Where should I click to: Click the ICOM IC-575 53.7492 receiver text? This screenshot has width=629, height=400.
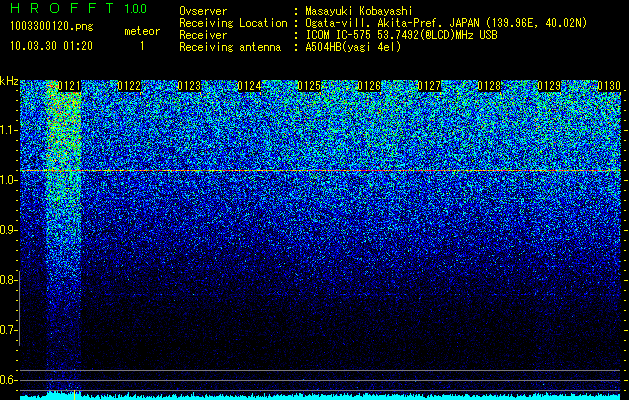tap(402, 35)
